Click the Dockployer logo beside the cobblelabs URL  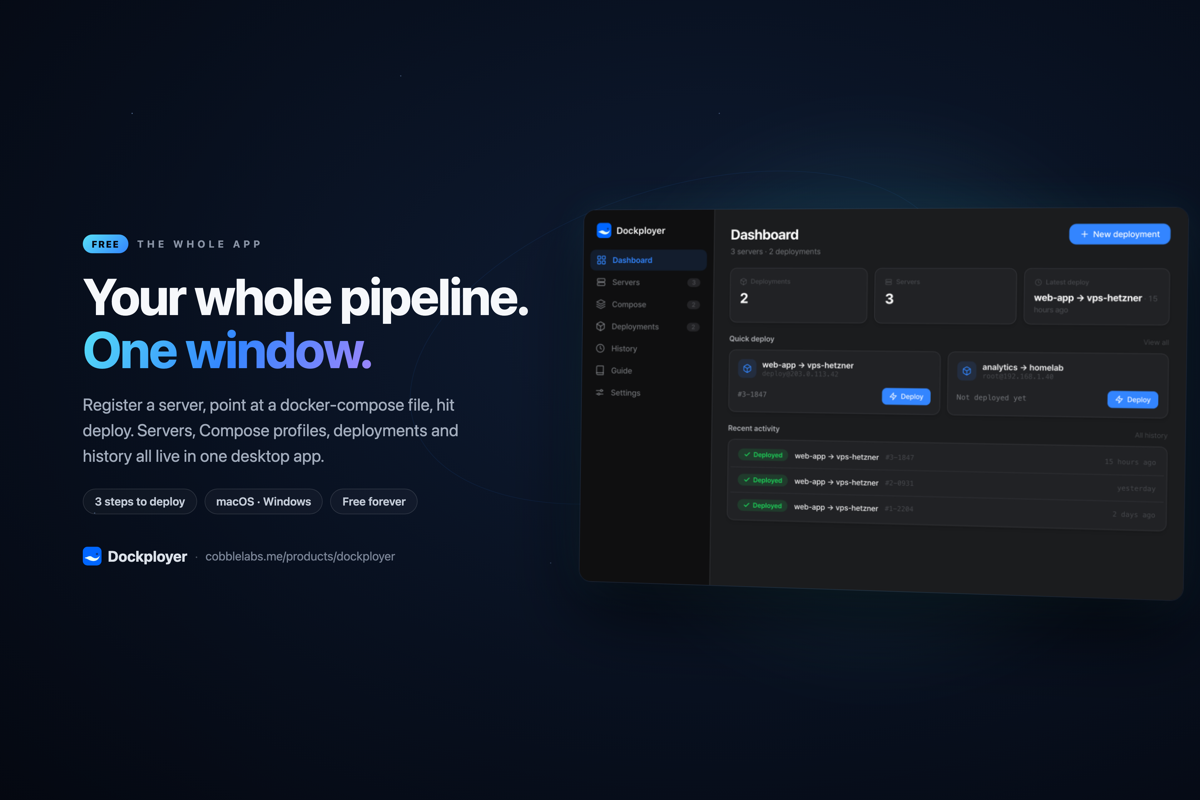92,556
